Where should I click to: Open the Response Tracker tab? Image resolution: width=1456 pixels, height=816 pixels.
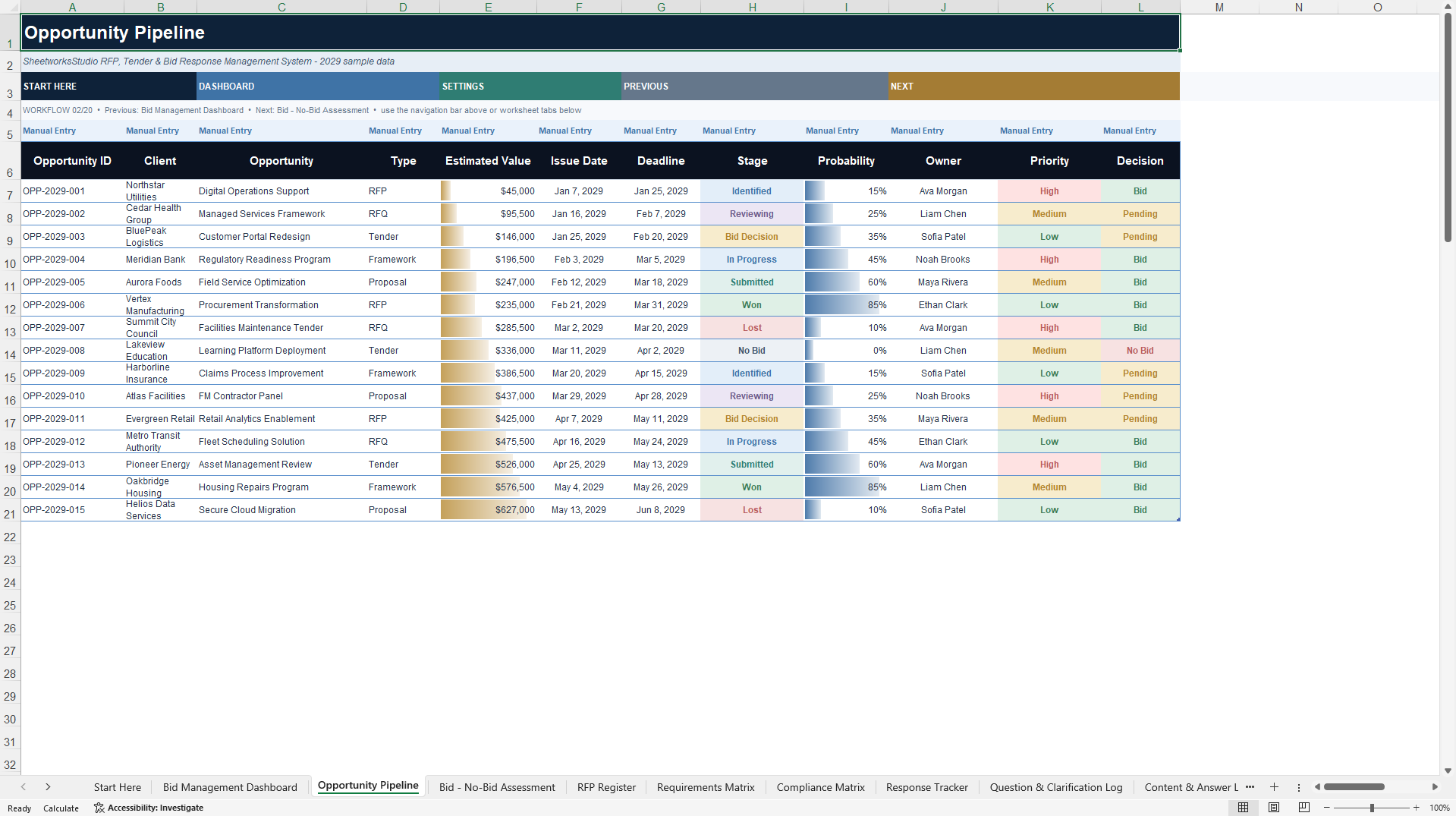(926, 787)
